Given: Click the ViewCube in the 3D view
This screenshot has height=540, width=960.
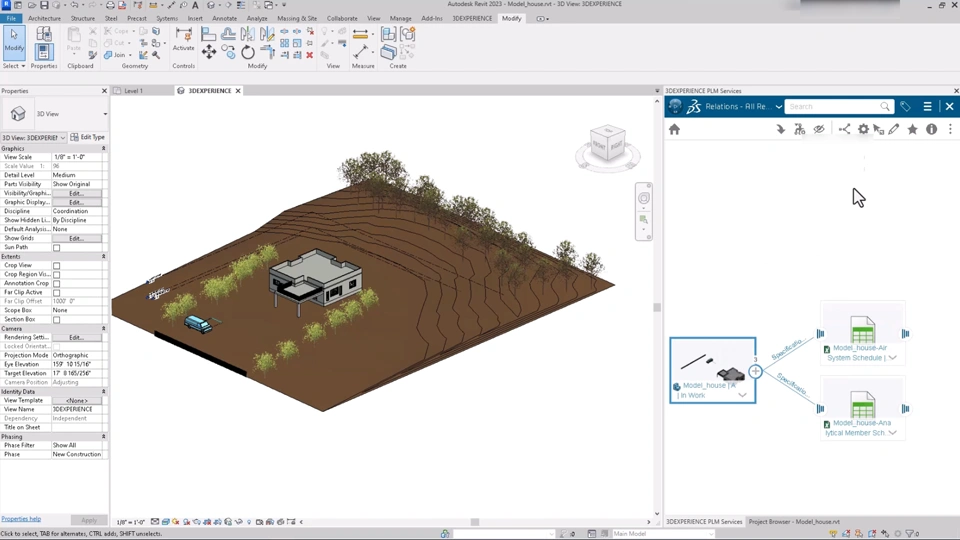Looking at the screenshot, I should pyautogui.click(x=607, y=145).
